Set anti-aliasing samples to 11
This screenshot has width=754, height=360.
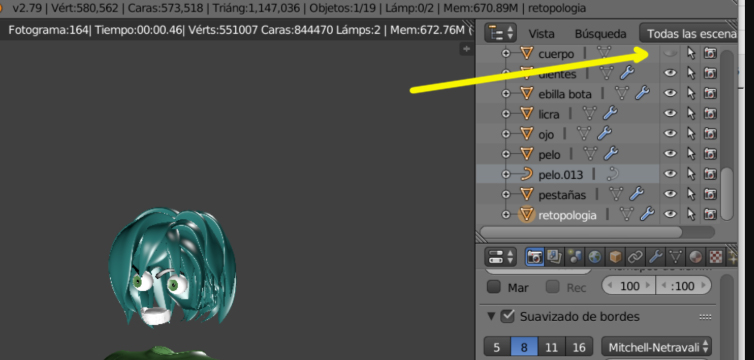552,347
